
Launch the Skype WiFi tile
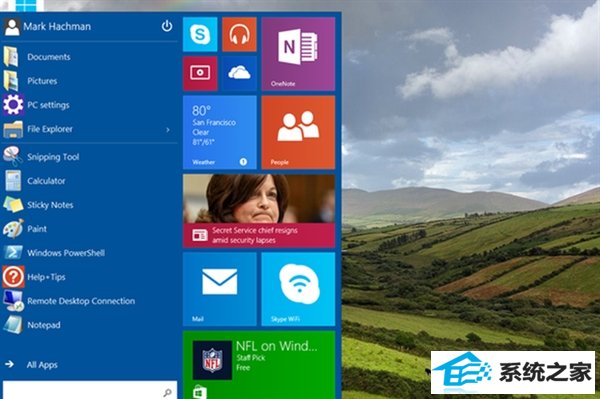[298, 289]
